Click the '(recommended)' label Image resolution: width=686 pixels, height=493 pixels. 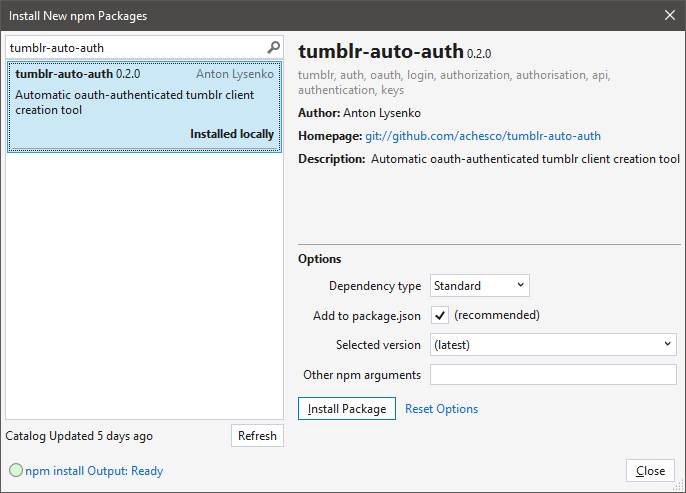[x=497, y=315]
